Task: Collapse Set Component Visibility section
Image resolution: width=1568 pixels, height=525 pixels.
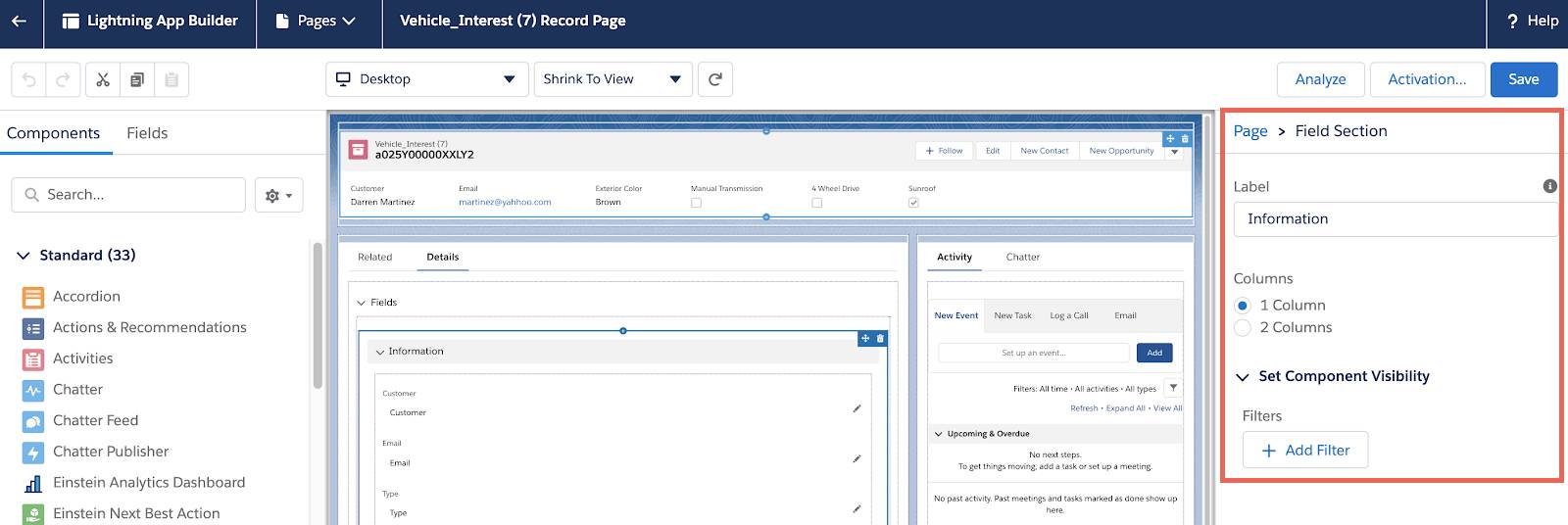Action: click(x=1243, y=377)
